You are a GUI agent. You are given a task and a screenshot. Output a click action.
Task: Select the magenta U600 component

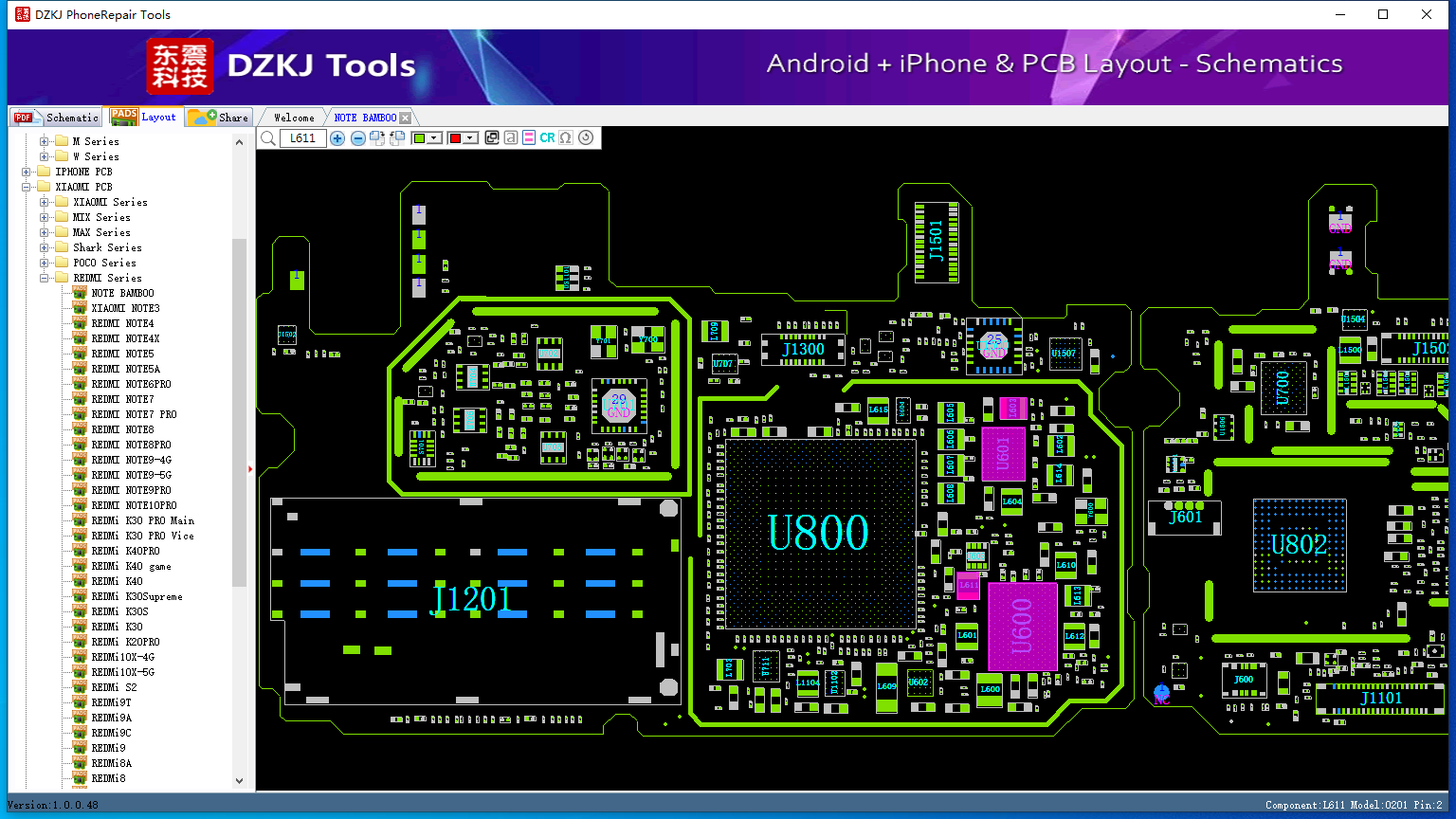pyautogui.click(x=1022, y=627)
